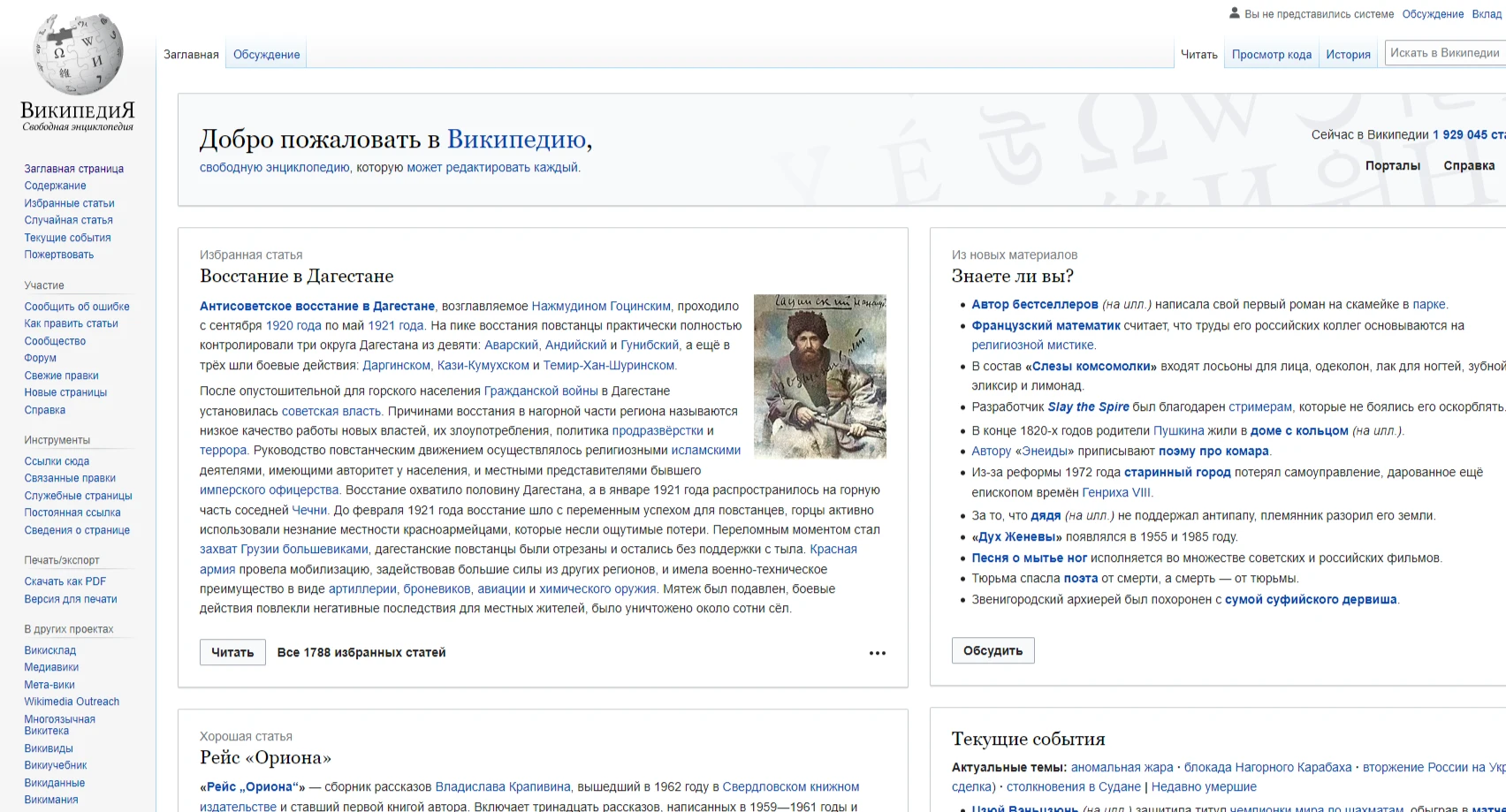Click the user icon beside the login notice
Screen dimensions: 1506x812
[1235, 13]
